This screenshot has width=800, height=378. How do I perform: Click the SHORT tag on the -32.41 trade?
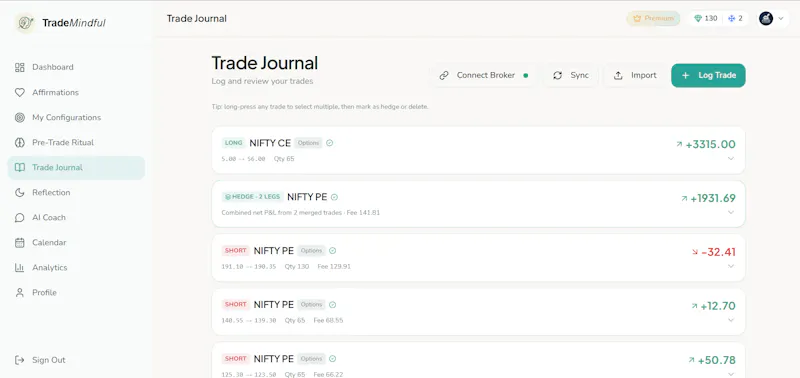pyautogui.click(x=236, y=250)
